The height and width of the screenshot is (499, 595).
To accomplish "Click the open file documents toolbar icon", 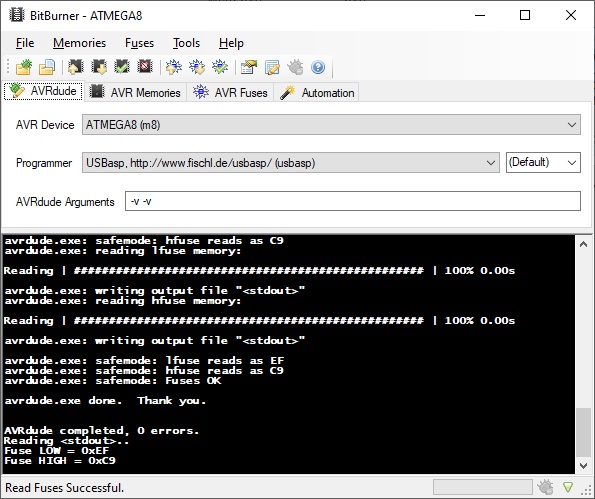I will pyautogui.click(x=47, y=68).
